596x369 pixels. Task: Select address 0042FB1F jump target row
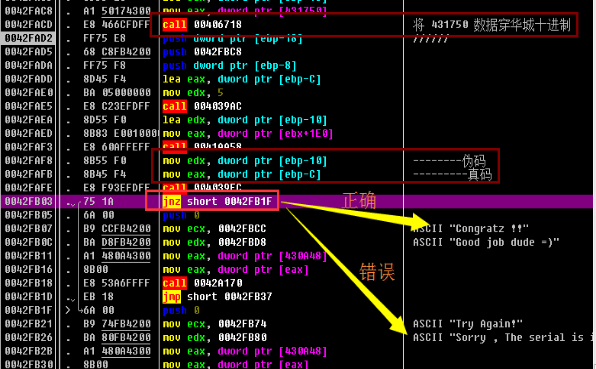[29, 310]
